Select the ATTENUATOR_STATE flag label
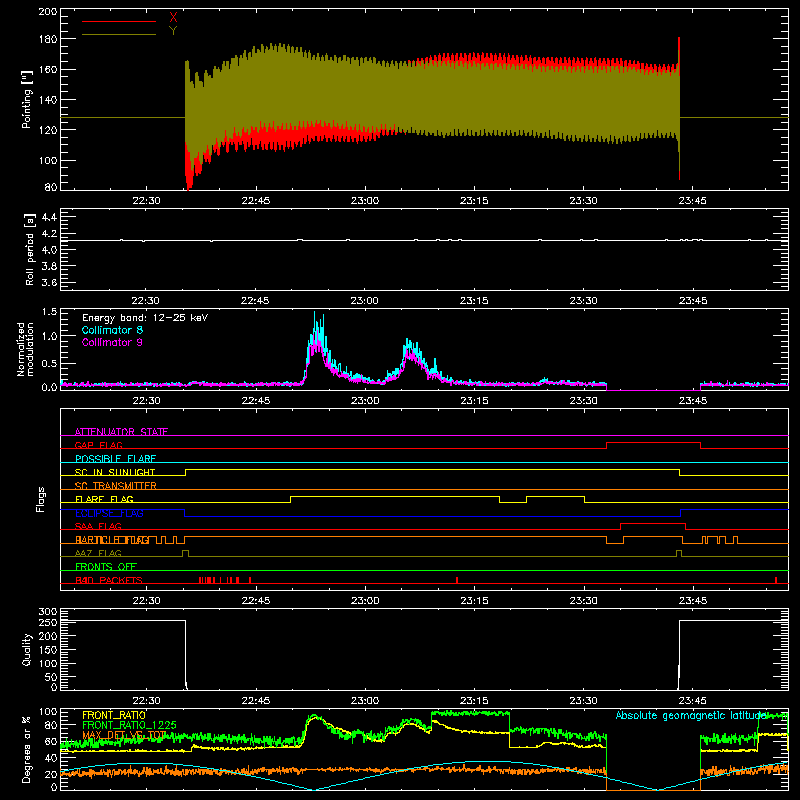Viewport: 800px width, 800px height. (121, 432)
